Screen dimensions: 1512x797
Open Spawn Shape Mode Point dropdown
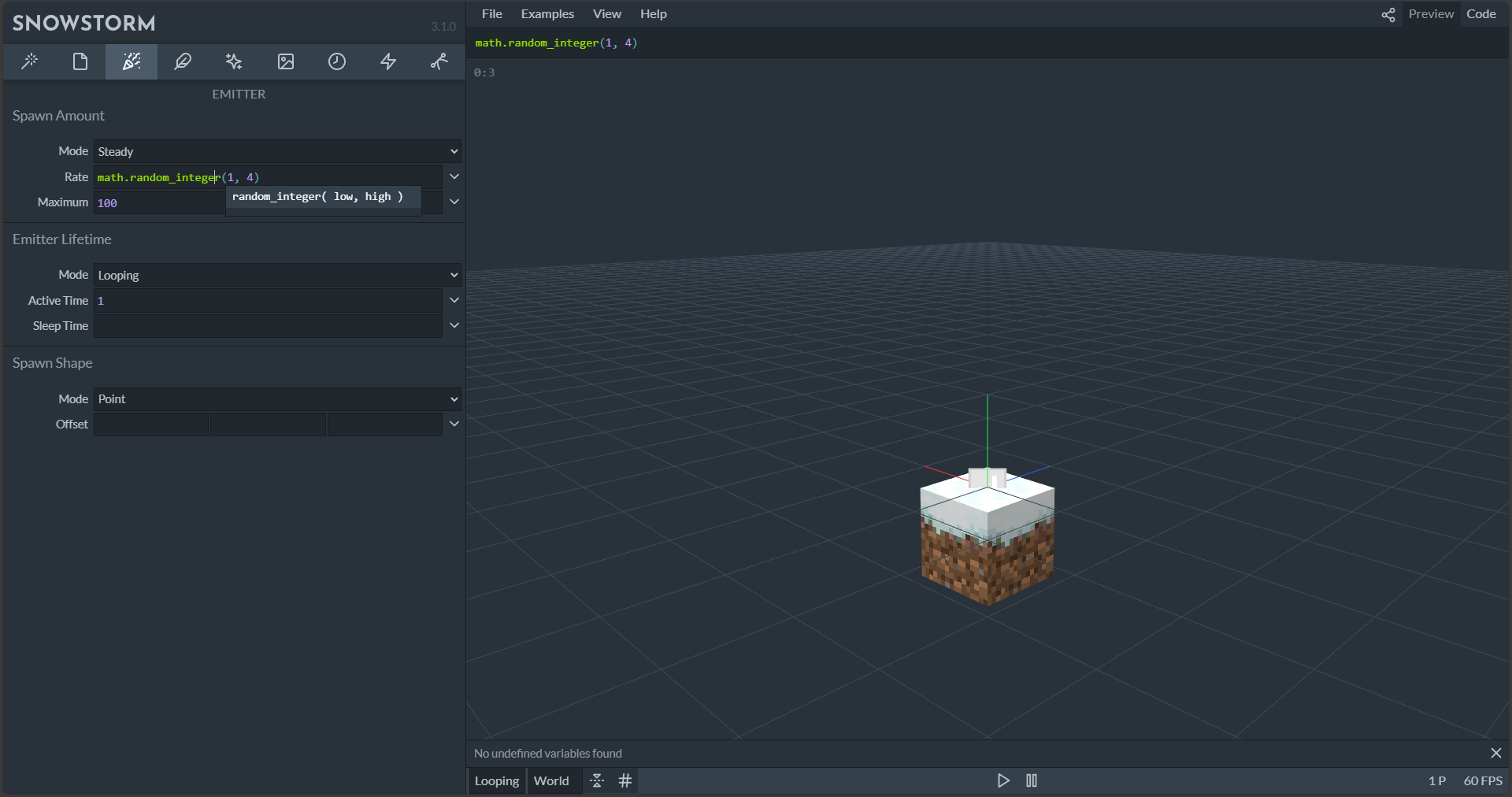(x=277, y=398)
